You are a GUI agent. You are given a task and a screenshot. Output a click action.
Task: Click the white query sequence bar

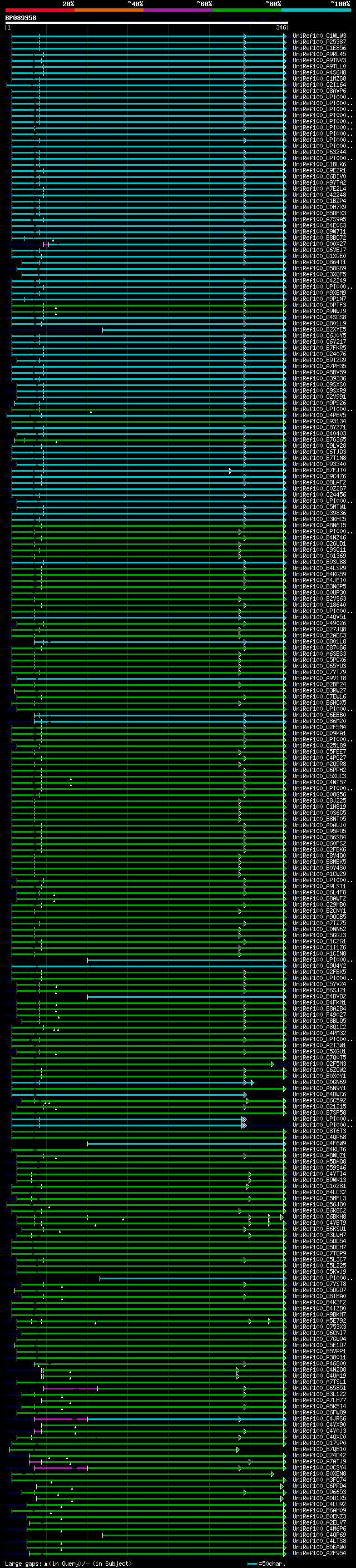(x=147, y=23)
